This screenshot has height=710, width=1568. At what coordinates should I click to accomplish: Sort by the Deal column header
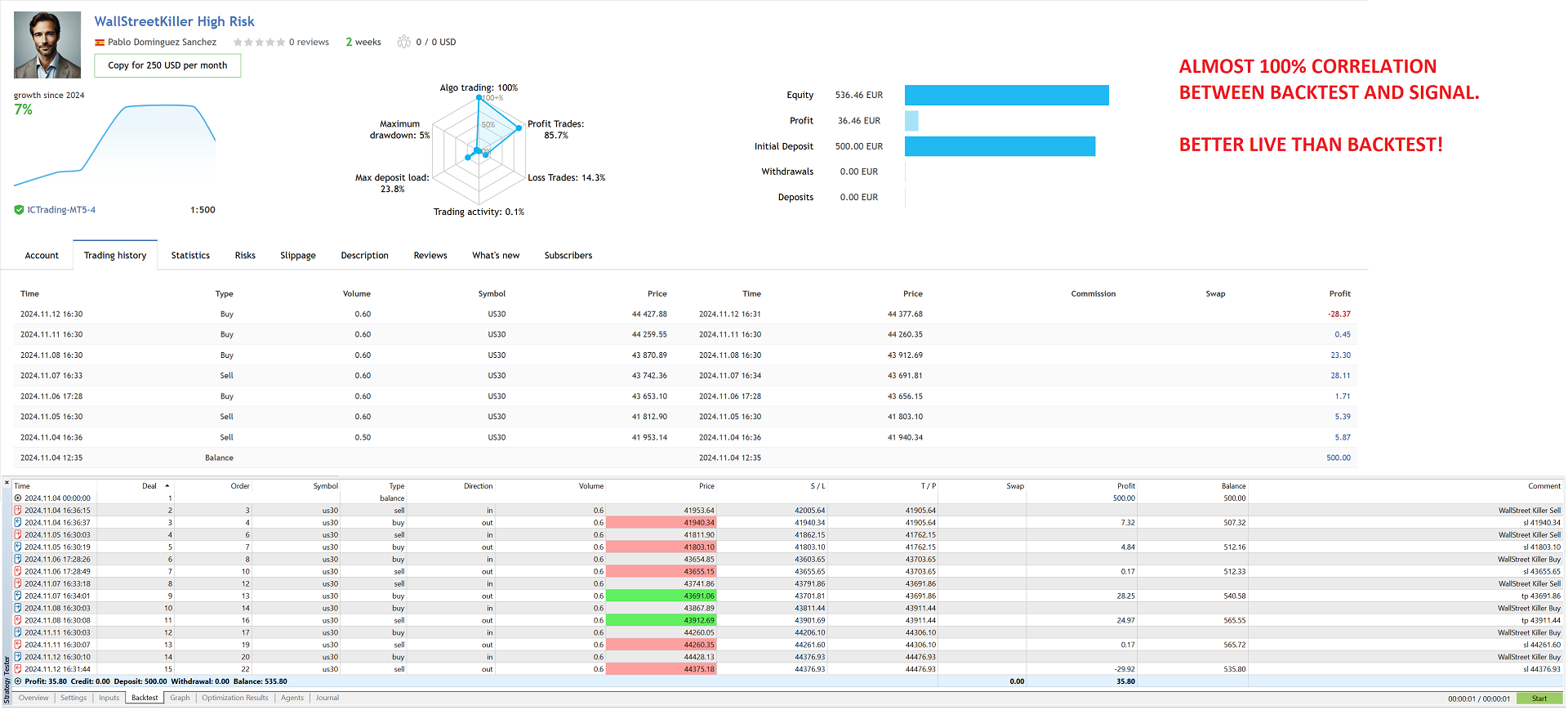coord(149,486)
